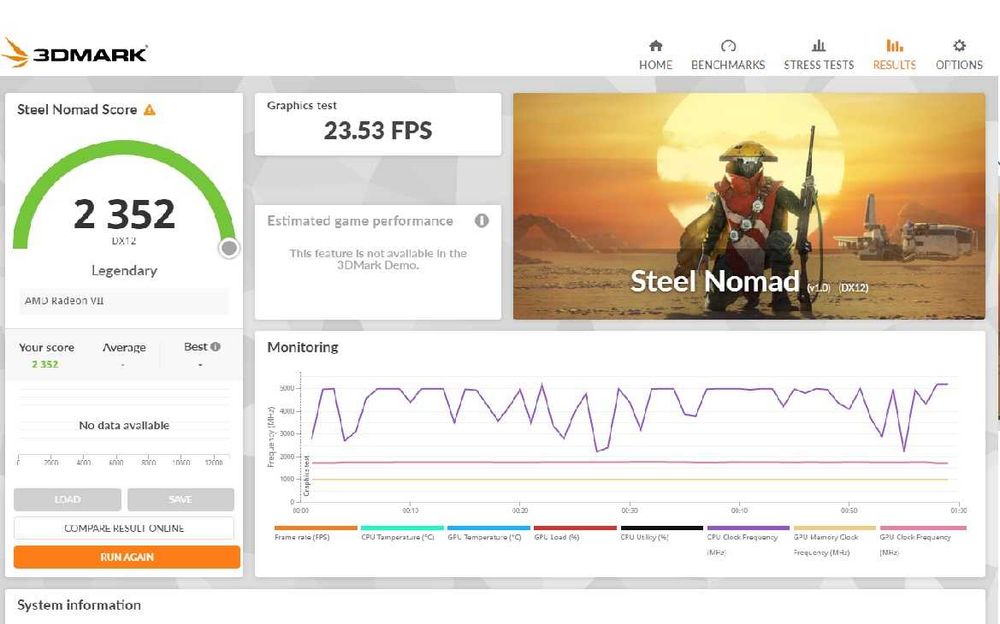Click the green Your score value 2 352

pos(45,364)
